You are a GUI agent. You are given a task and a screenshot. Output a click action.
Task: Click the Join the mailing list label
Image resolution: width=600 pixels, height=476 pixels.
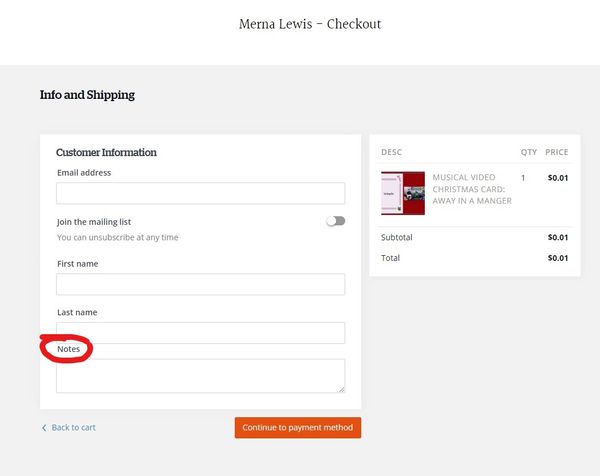click(x=94, y=221)
